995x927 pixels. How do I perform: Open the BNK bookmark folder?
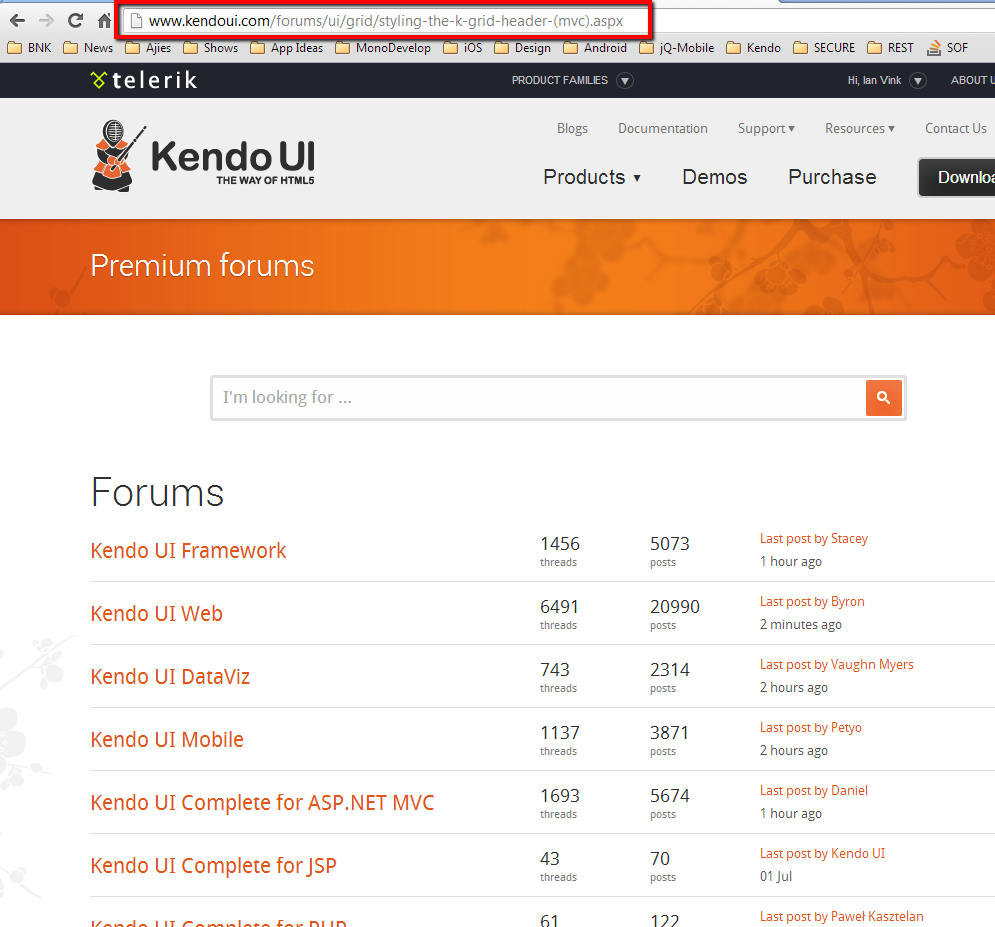click(x=30, y=48)
